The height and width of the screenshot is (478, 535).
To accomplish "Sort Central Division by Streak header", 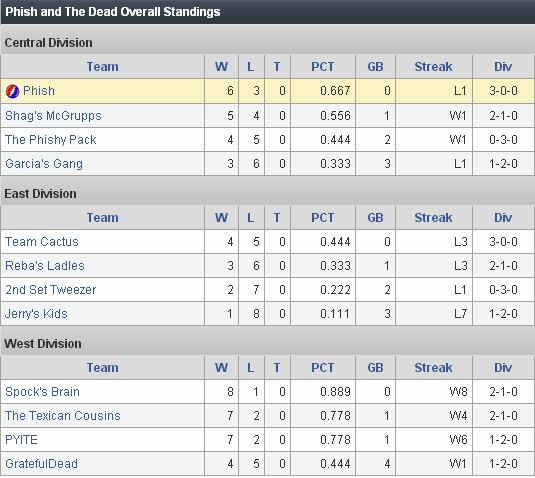I will coord(433,67).
